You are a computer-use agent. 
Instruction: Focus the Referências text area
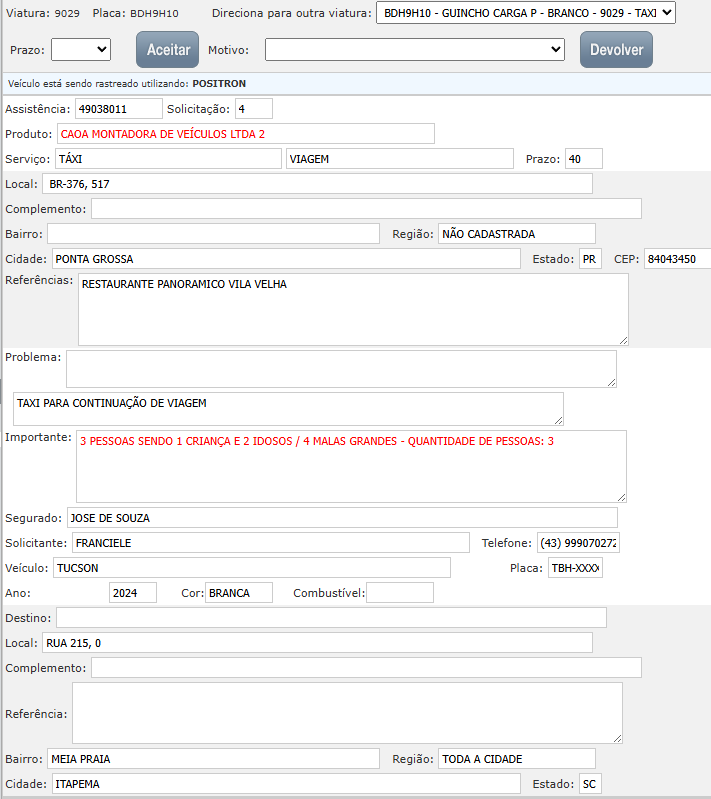pyautogui.click(x=353, y=309)
